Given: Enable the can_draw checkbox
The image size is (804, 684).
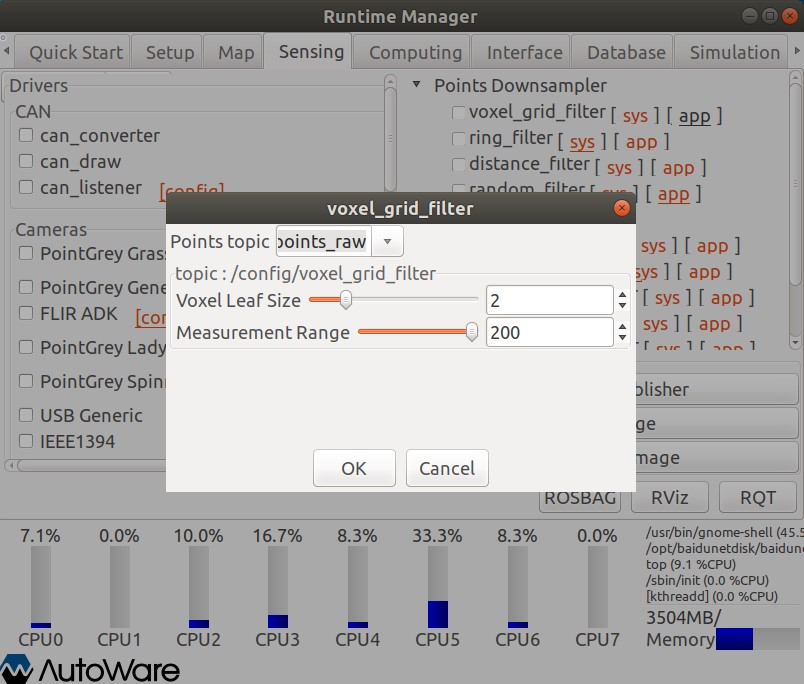Looking at the screenshot, I should (x=26, y=162).
